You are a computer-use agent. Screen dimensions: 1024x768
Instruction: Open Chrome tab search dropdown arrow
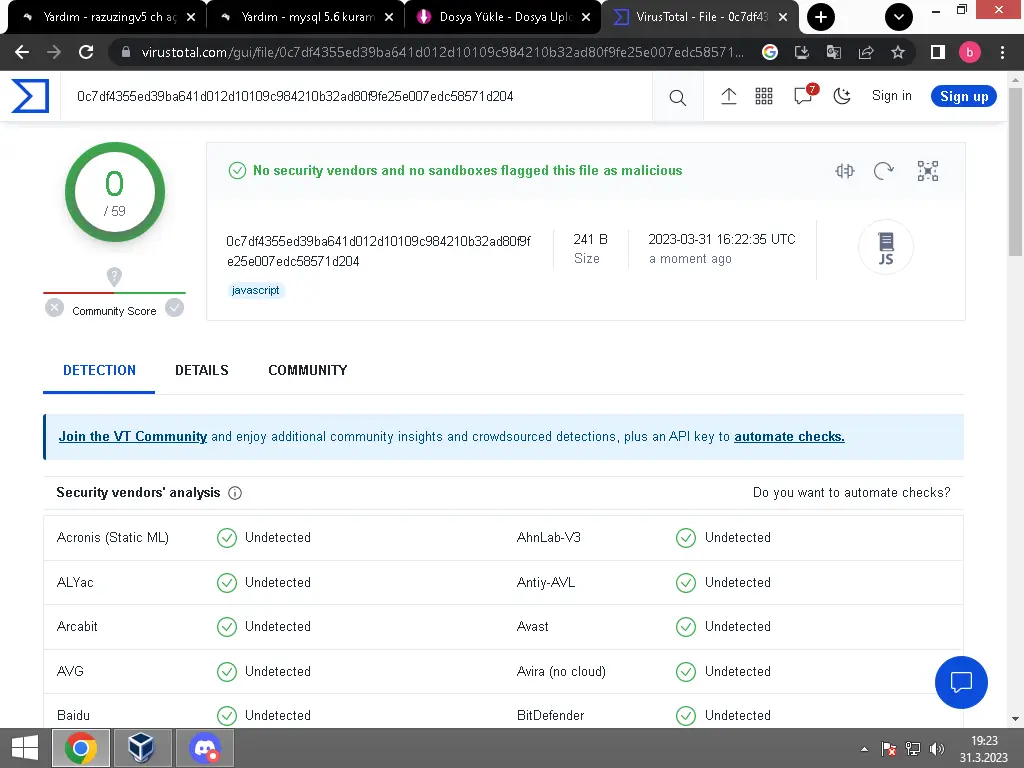click(x=899, y=17)
